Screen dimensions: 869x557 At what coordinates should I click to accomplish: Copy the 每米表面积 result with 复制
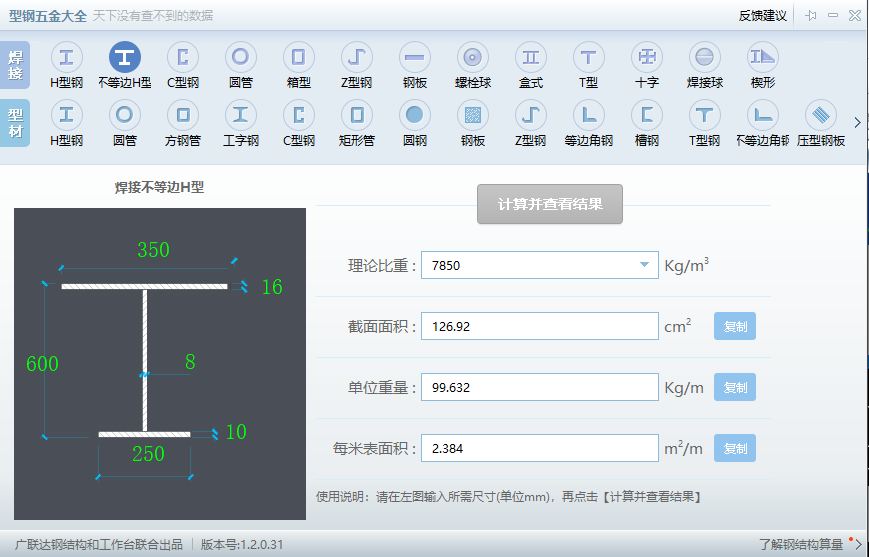pyautogui.click(x=735, y=448)
